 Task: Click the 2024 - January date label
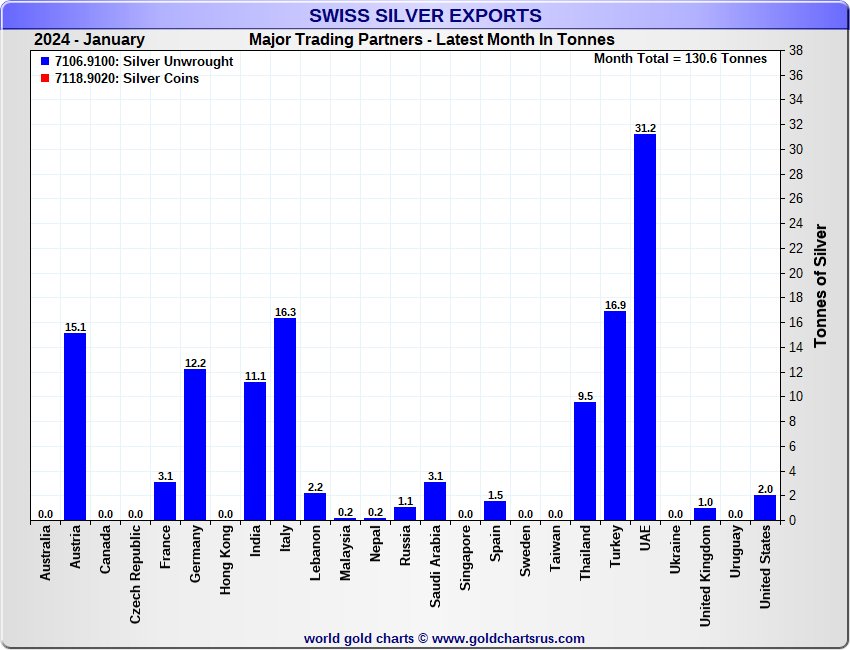pyautogui.click(x=89, y=40)
